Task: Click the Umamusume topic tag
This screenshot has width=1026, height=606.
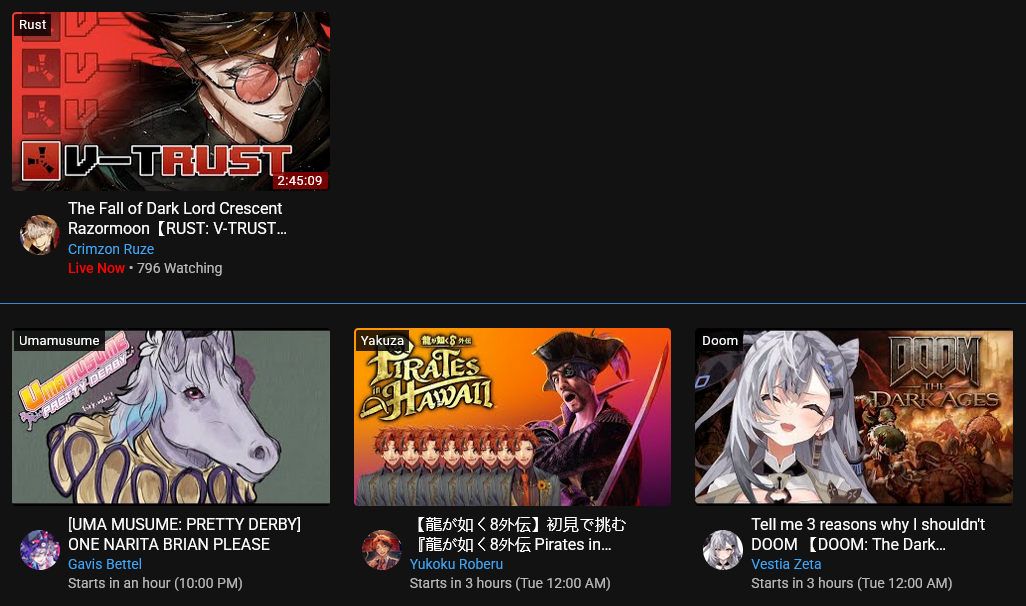Action: [x=59, y=340]
